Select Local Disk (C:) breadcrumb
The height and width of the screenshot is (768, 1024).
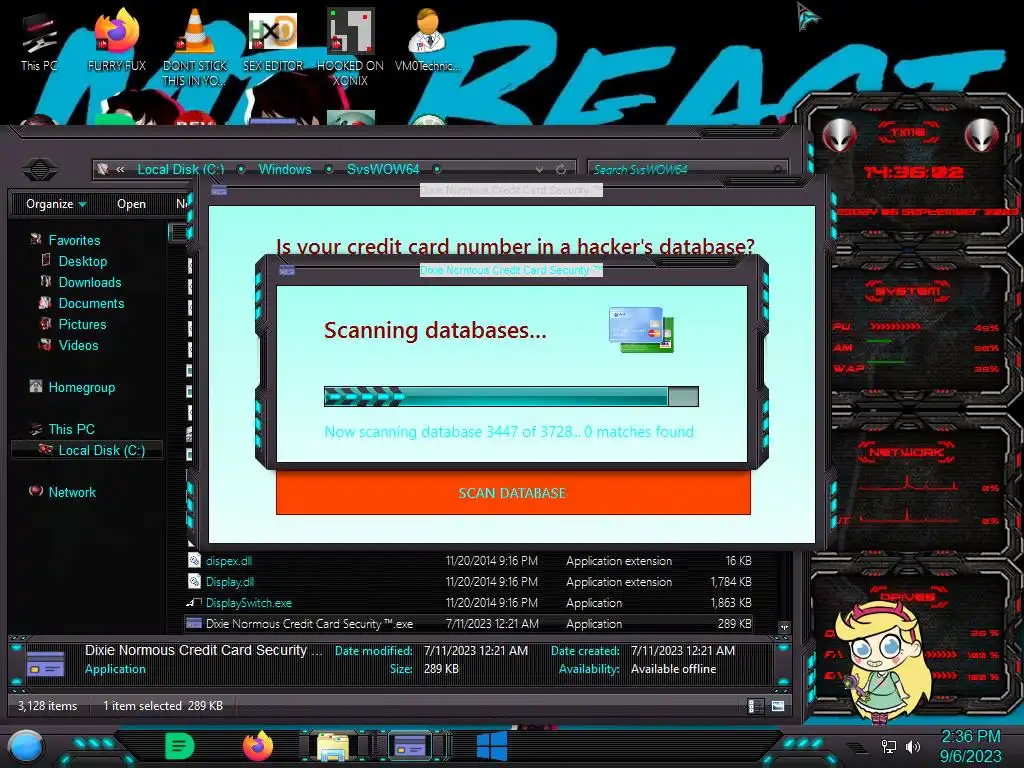point(181,169)
